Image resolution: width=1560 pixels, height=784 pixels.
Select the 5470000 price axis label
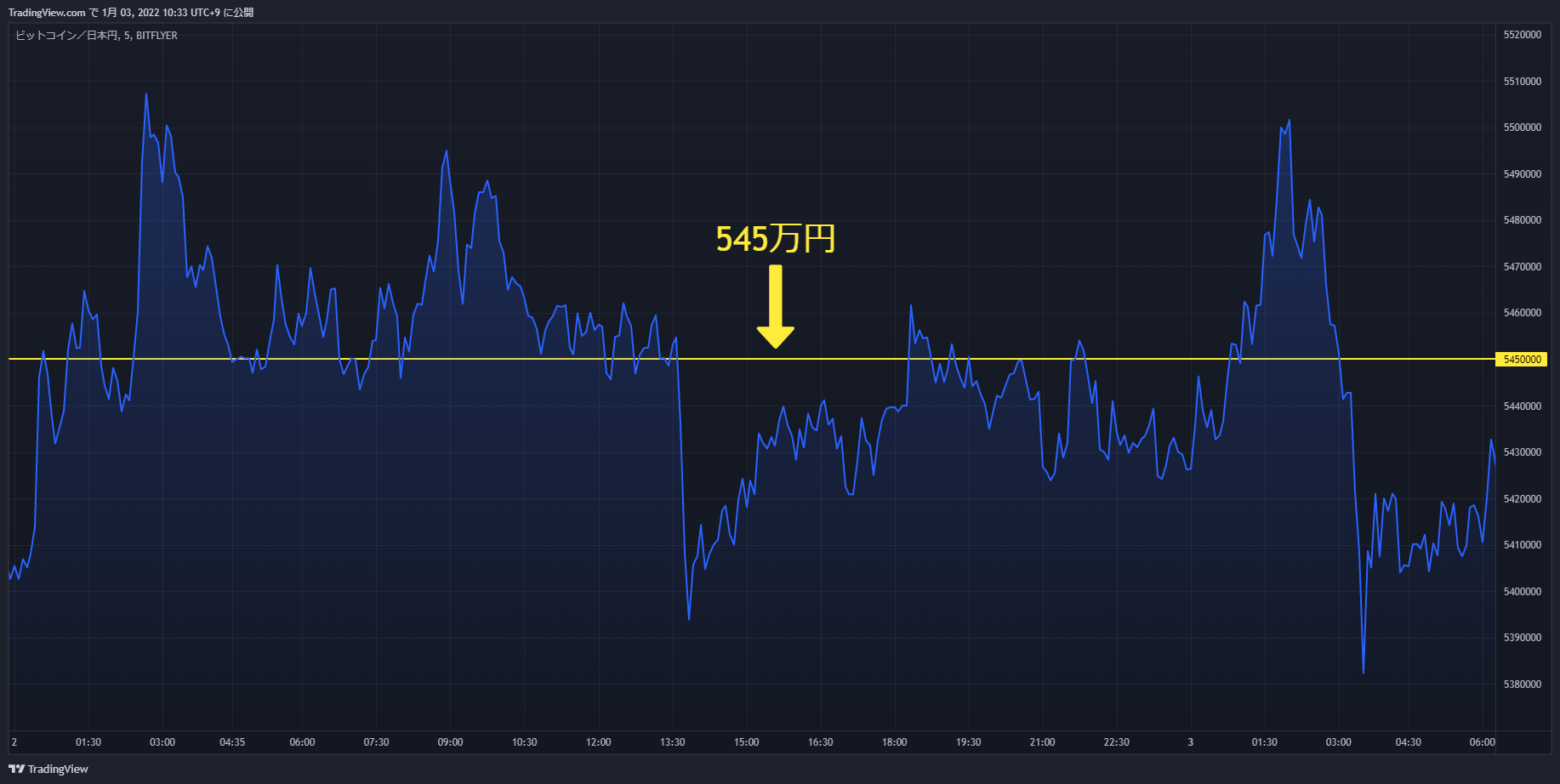point(1522,267)
